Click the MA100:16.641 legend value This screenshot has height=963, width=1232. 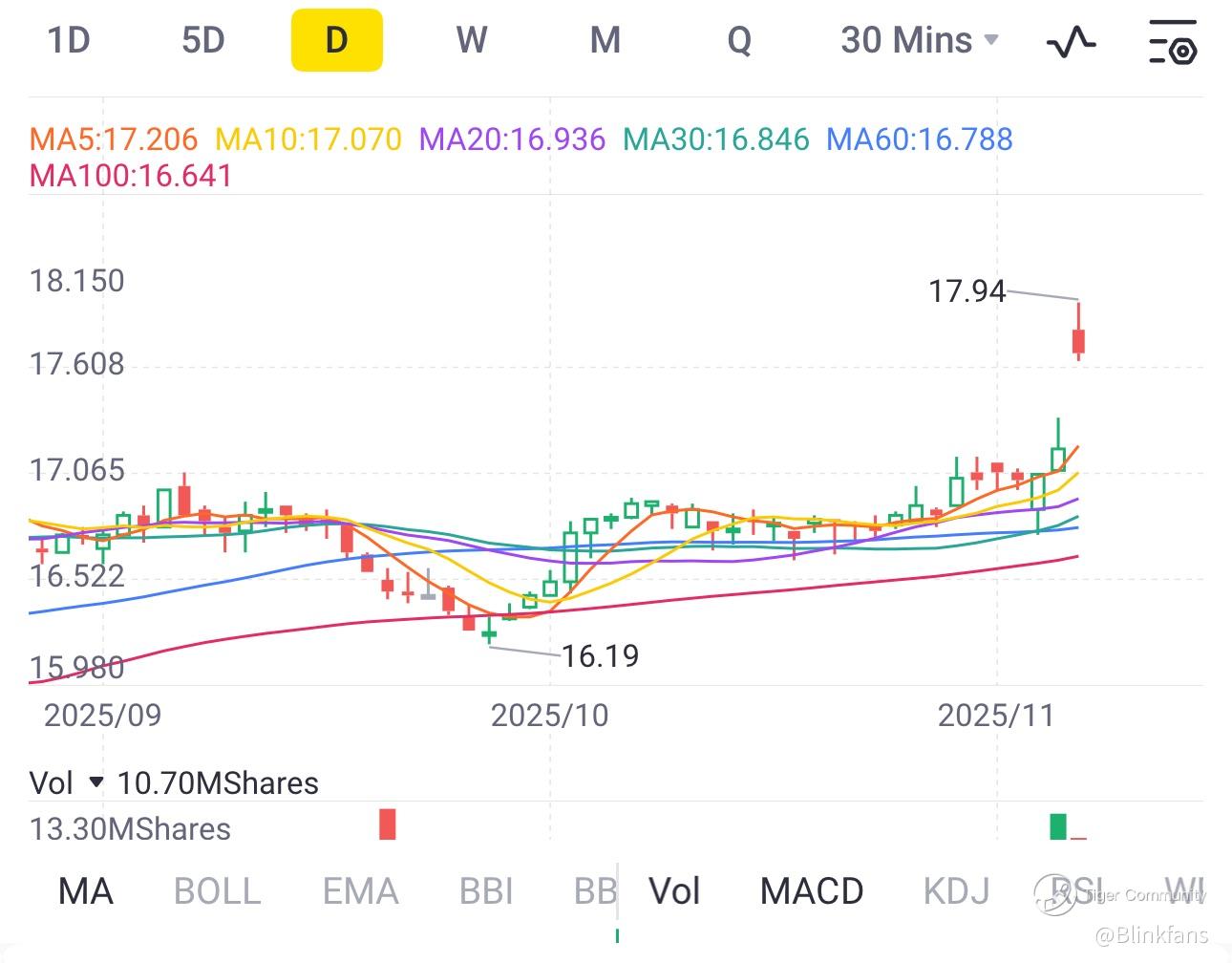(x=131, y=176)
